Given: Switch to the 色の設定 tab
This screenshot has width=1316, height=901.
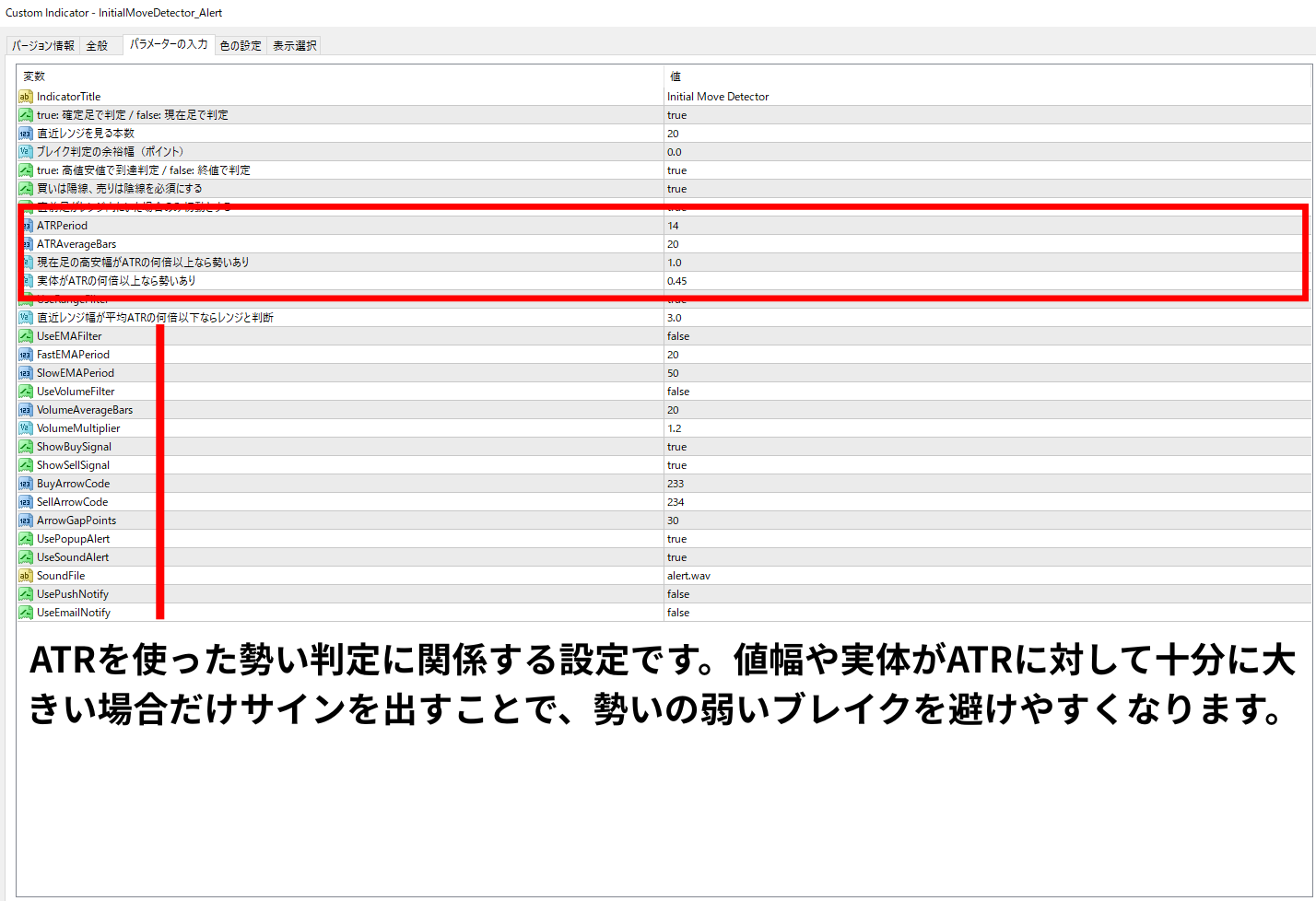Looking at the screenshot, I should (241, 45).
